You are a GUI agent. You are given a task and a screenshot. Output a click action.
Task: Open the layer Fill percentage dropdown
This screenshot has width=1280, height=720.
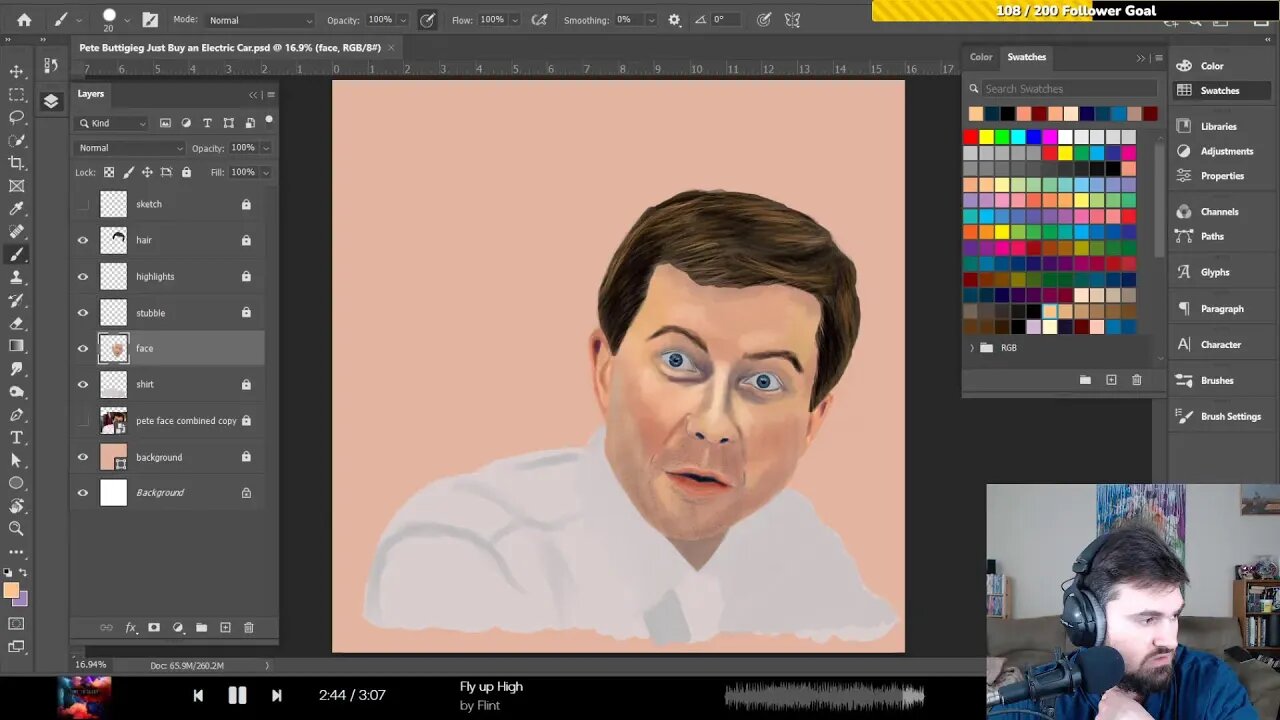tap(265, 172)
